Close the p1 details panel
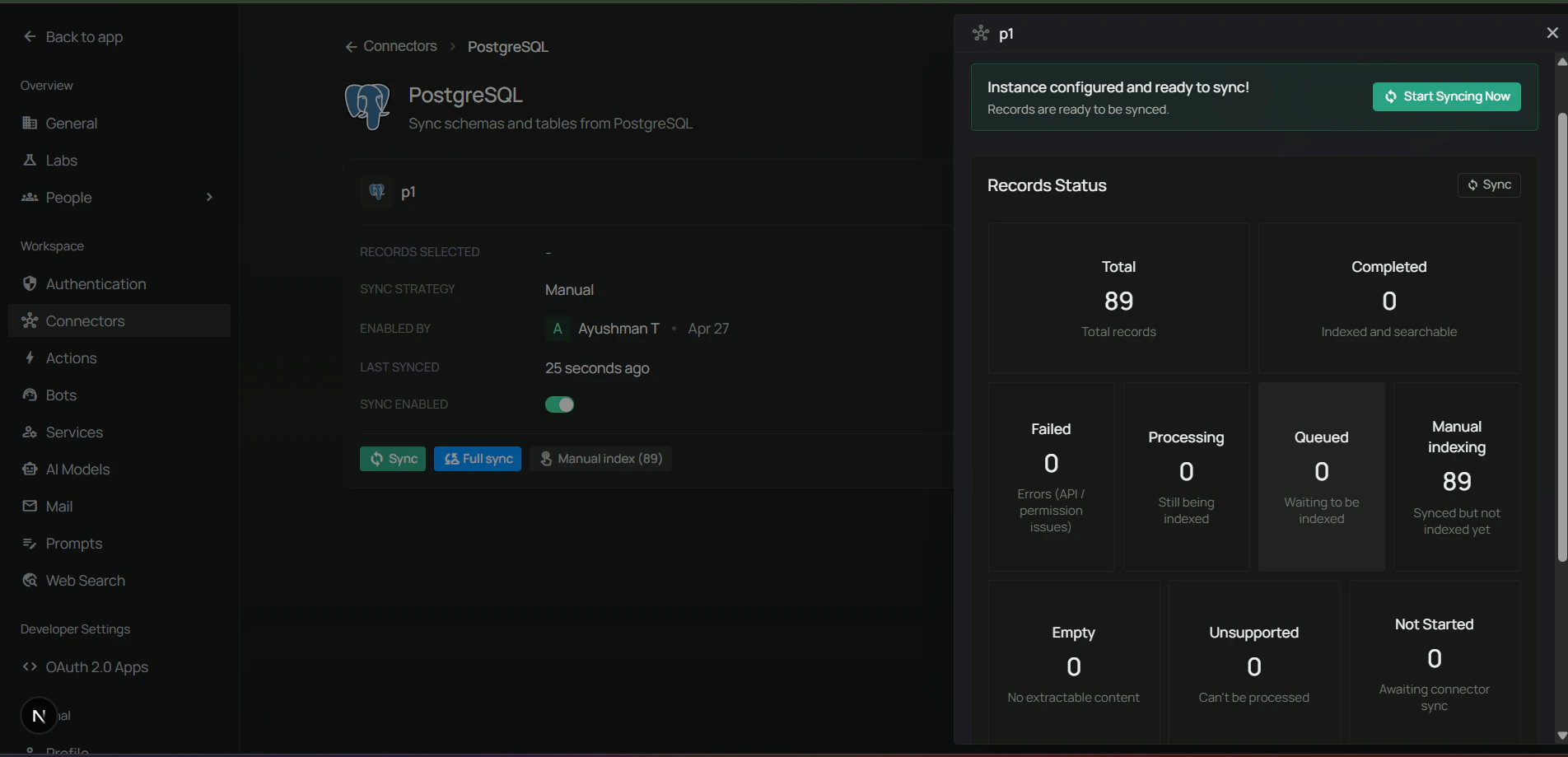The image size is (1568, 757). (1552, 33)
